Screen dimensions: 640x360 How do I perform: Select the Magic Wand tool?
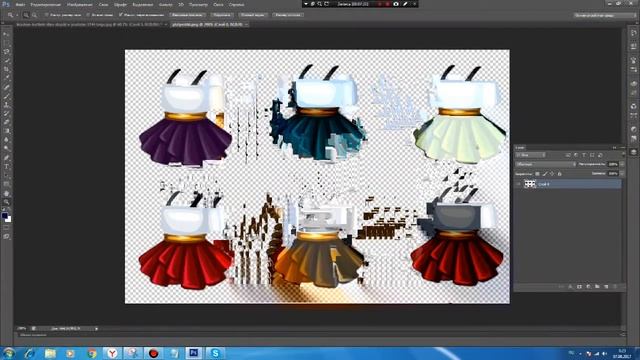click(7, 60)
